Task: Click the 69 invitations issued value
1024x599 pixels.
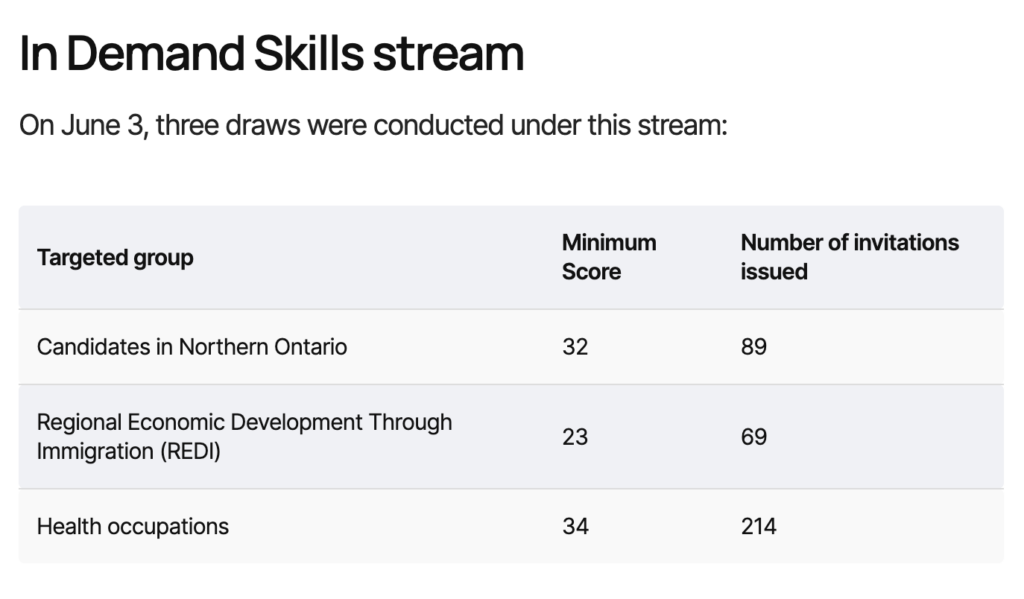Action: click(754, 437)
